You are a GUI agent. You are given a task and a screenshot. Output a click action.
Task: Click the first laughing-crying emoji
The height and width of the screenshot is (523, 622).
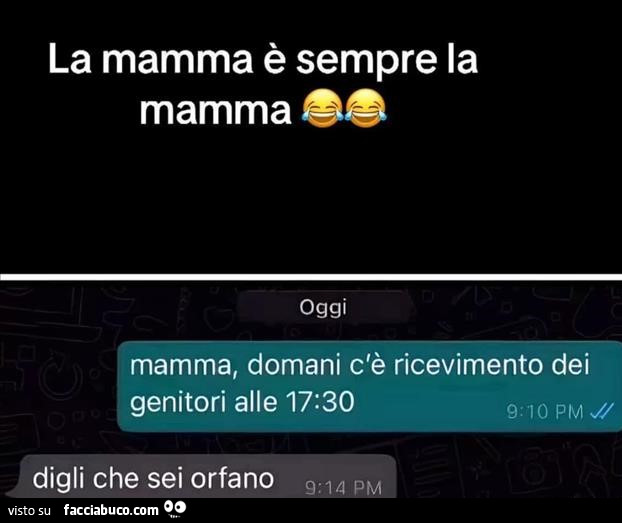322,108
